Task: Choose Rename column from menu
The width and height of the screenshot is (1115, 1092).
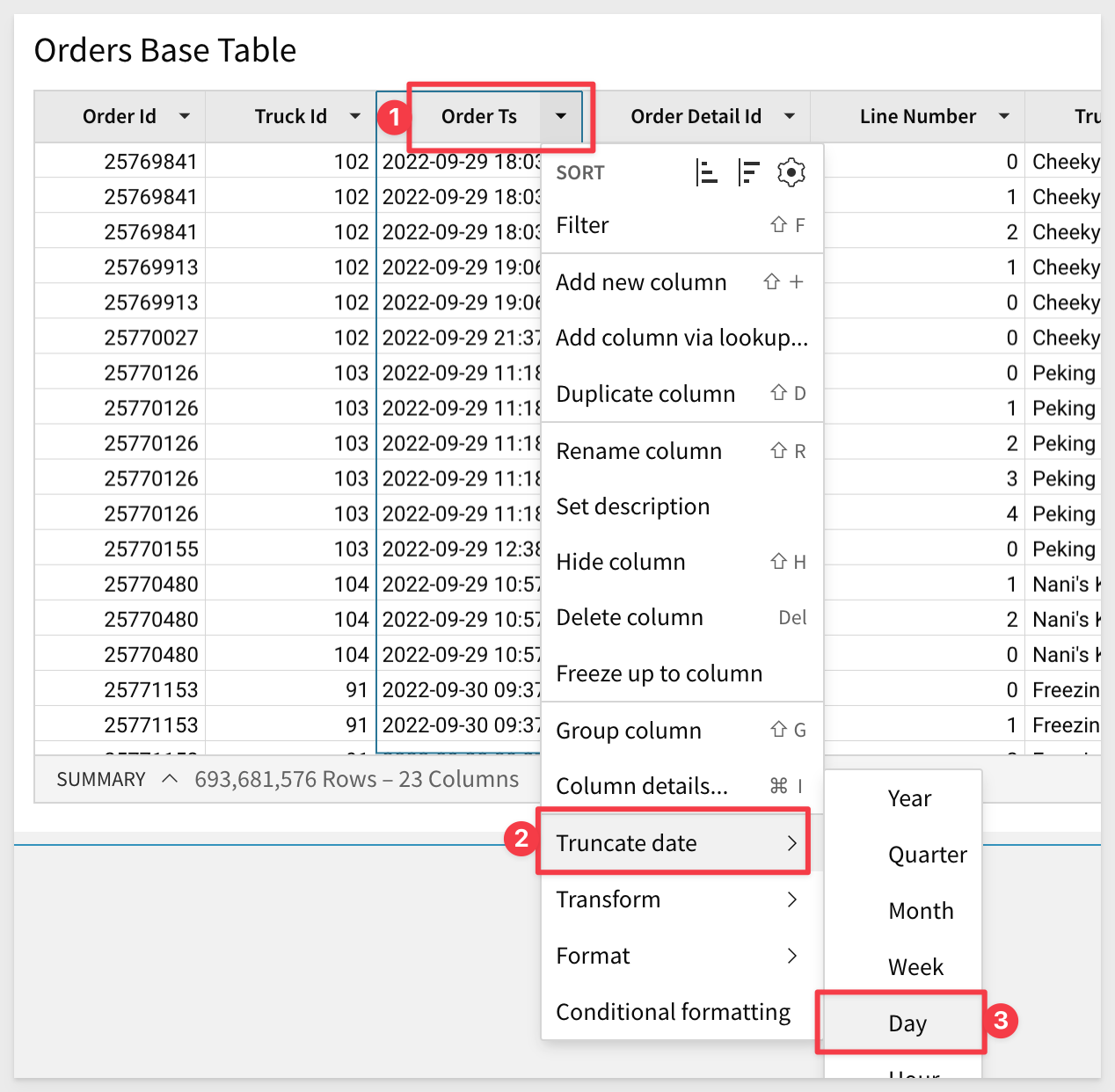Action: [x=638, y=451]
